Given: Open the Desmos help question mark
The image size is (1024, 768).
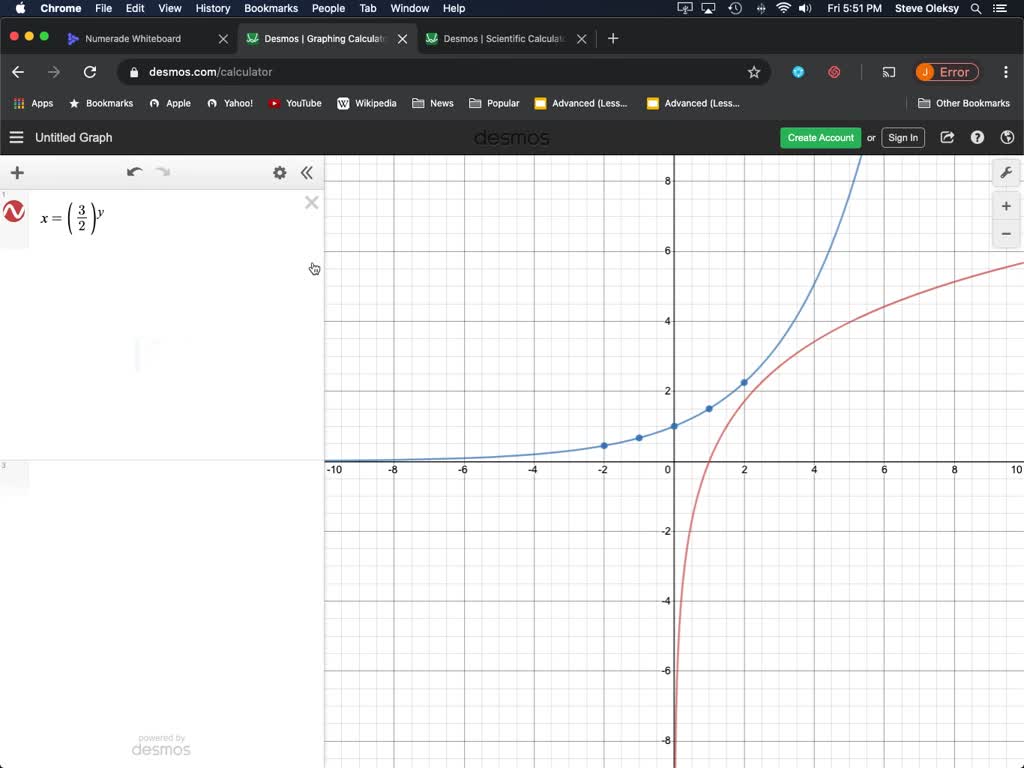Looking at the screenshot, I should coord(977,138).
